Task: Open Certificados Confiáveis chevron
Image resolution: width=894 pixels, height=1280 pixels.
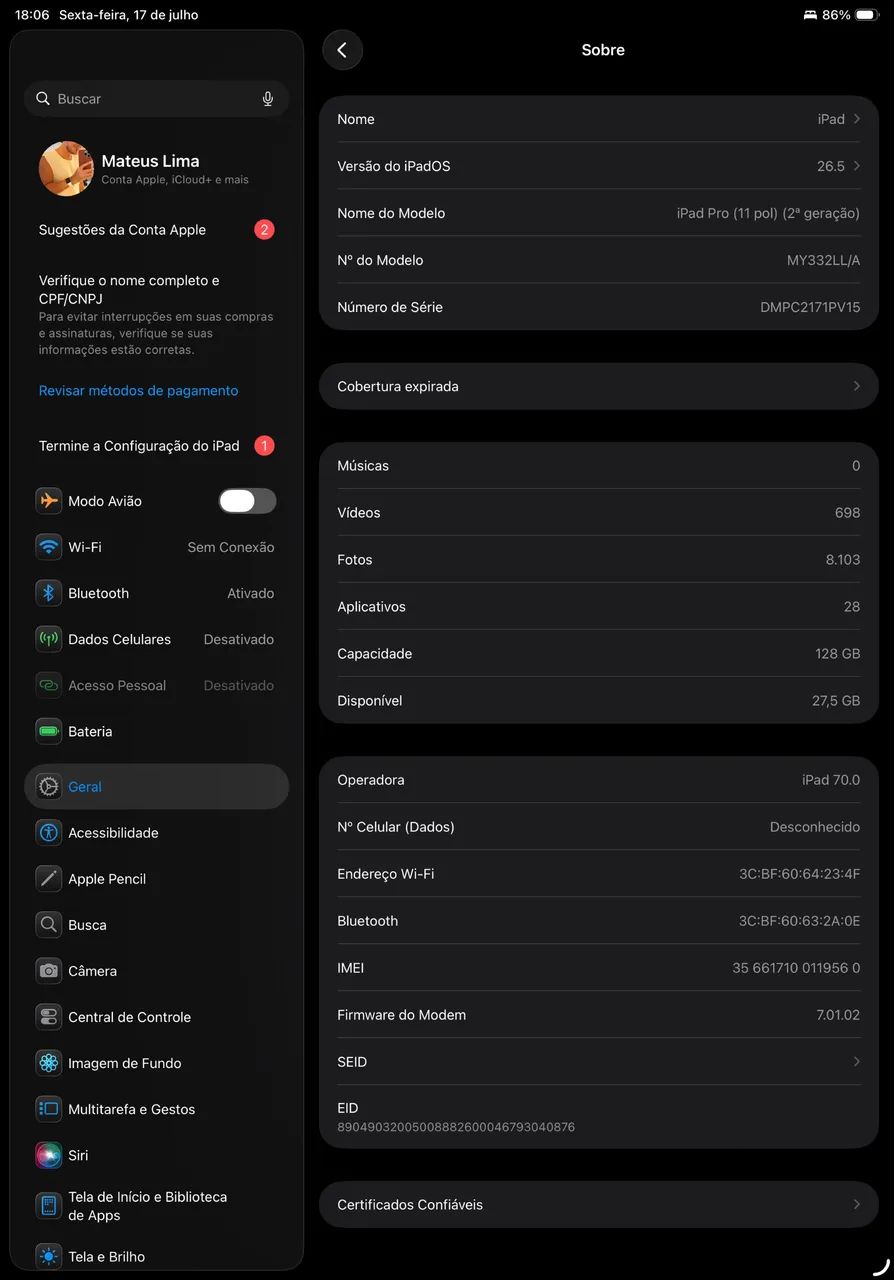Action: [857, 1205]
